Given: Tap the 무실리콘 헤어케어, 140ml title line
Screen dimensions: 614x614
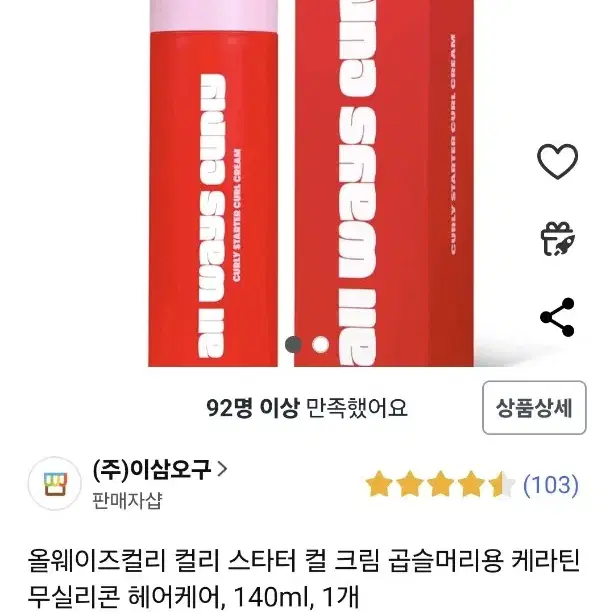Looking at the screenshot, I should [x=193, y=598].
